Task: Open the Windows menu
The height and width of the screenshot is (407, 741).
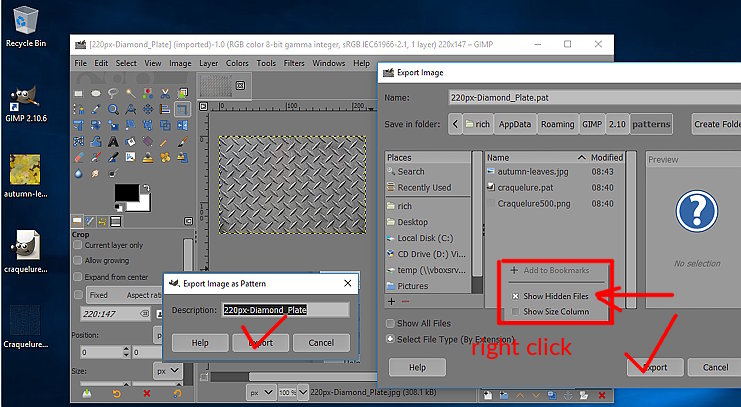Action: point(328,63)
